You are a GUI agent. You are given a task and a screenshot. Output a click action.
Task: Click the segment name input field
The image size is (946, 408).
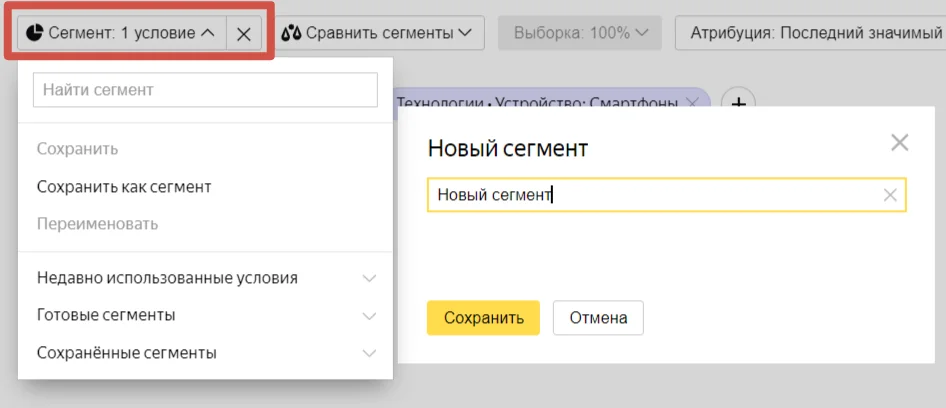[x=666, y=194]
